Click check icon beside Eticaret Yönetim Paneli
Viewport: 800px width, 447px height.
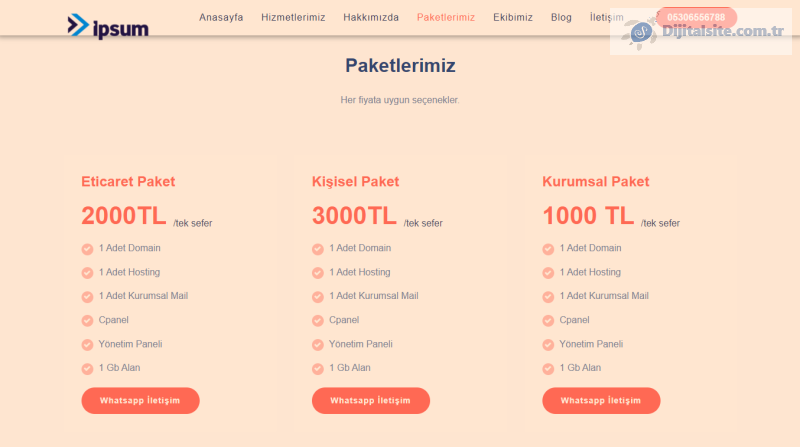pos(88,345)
